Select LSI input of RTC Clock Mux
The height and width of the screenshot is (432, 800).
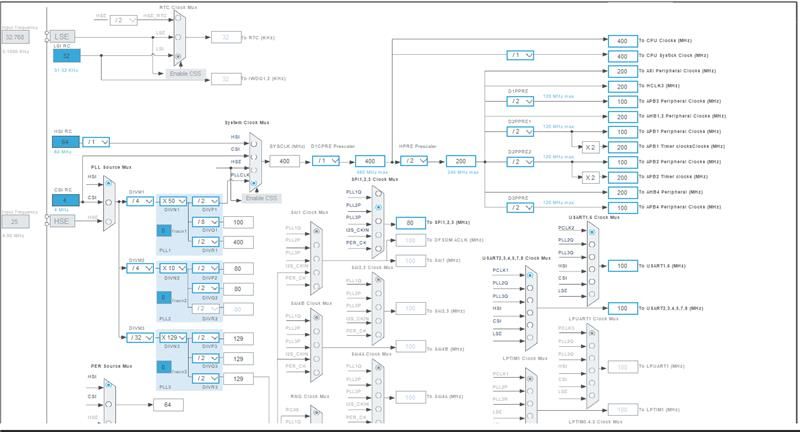click(178, 56)
